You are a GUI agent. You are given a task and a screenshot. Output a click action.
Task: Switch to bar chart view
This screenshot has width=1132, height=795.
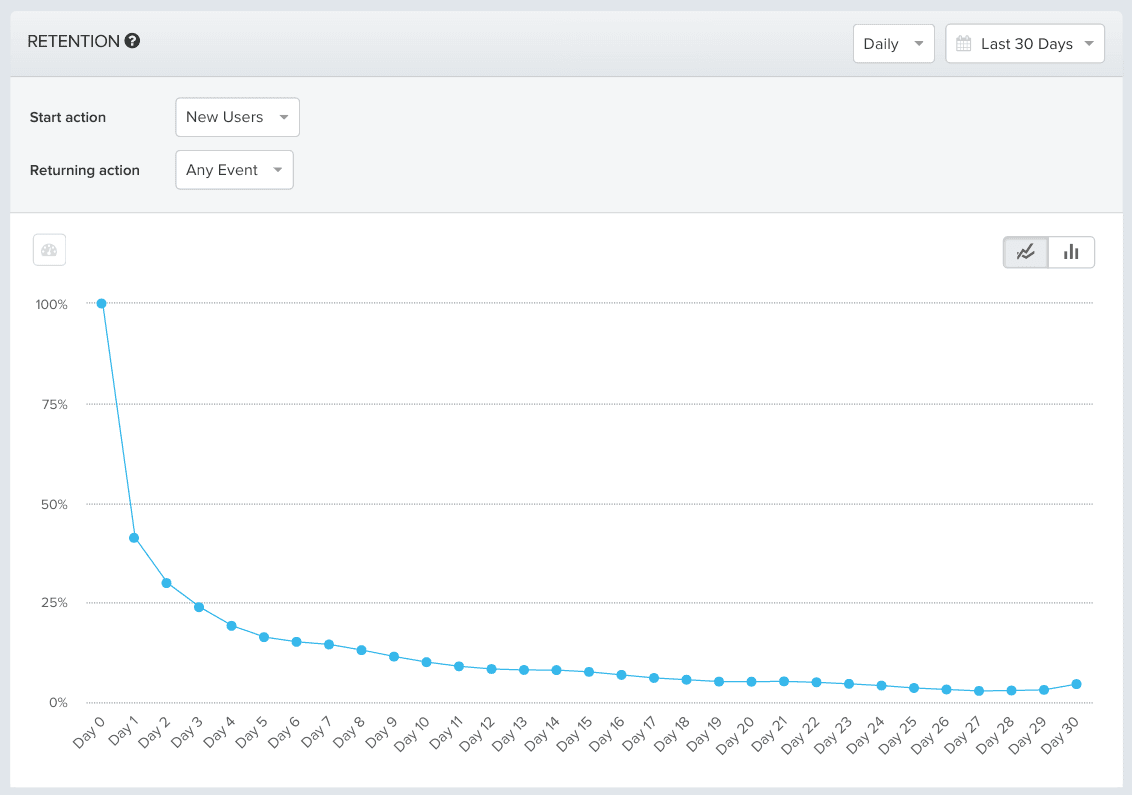[x=1071, y=252]
